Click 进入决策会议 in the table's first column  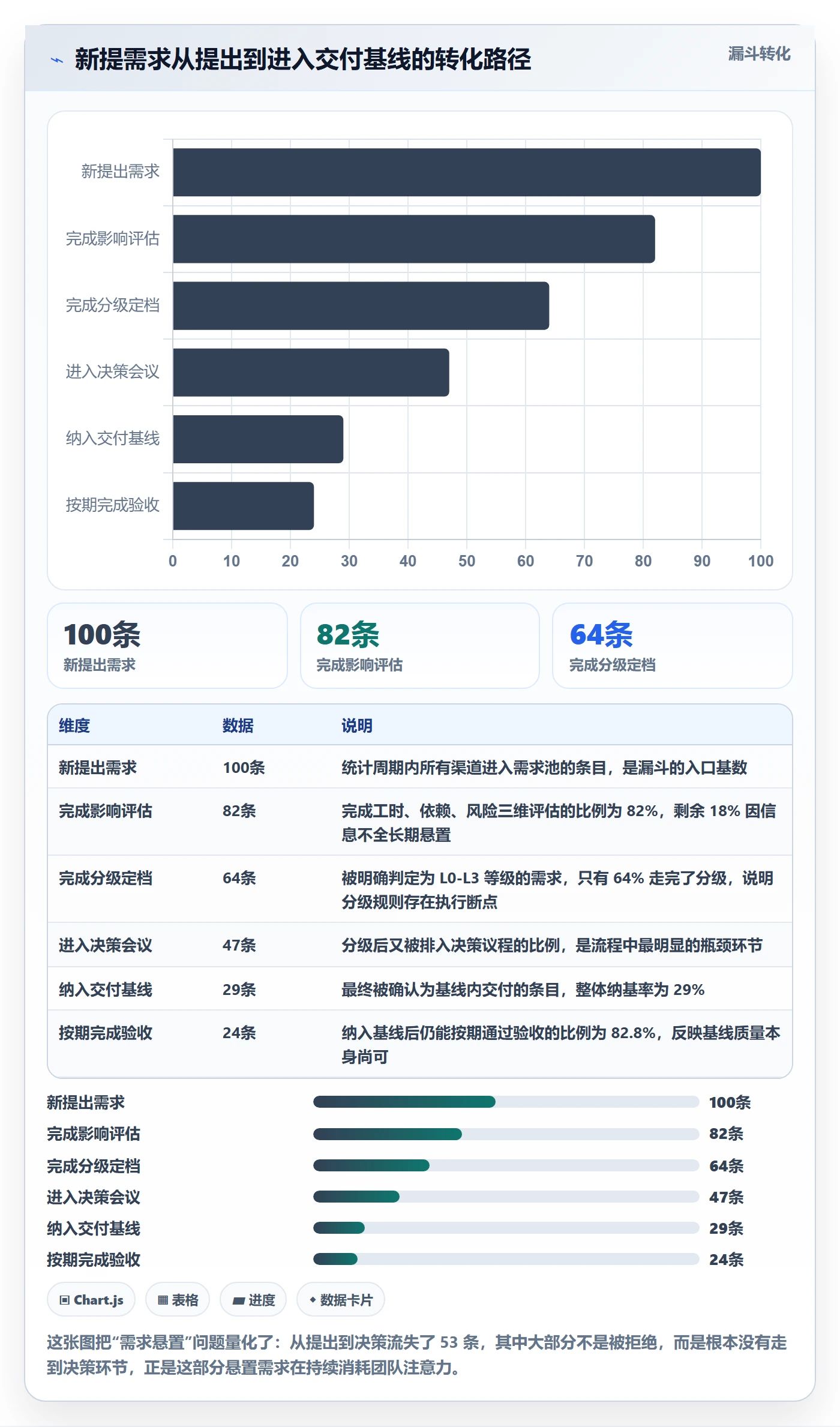pyautogui.click(x=106, y=945)
